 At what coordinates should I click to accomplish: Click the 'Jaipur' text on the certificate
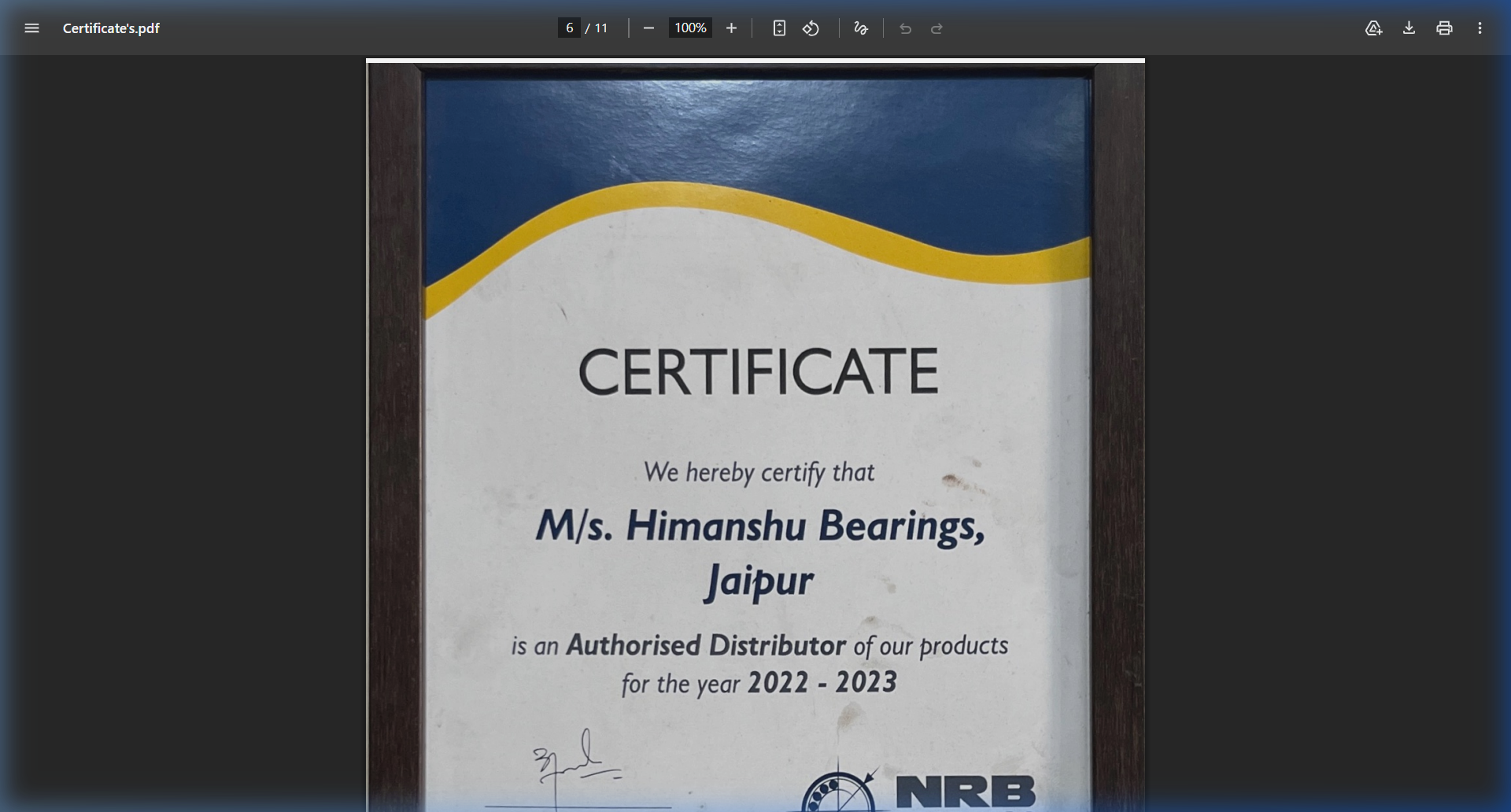(759, 581)
